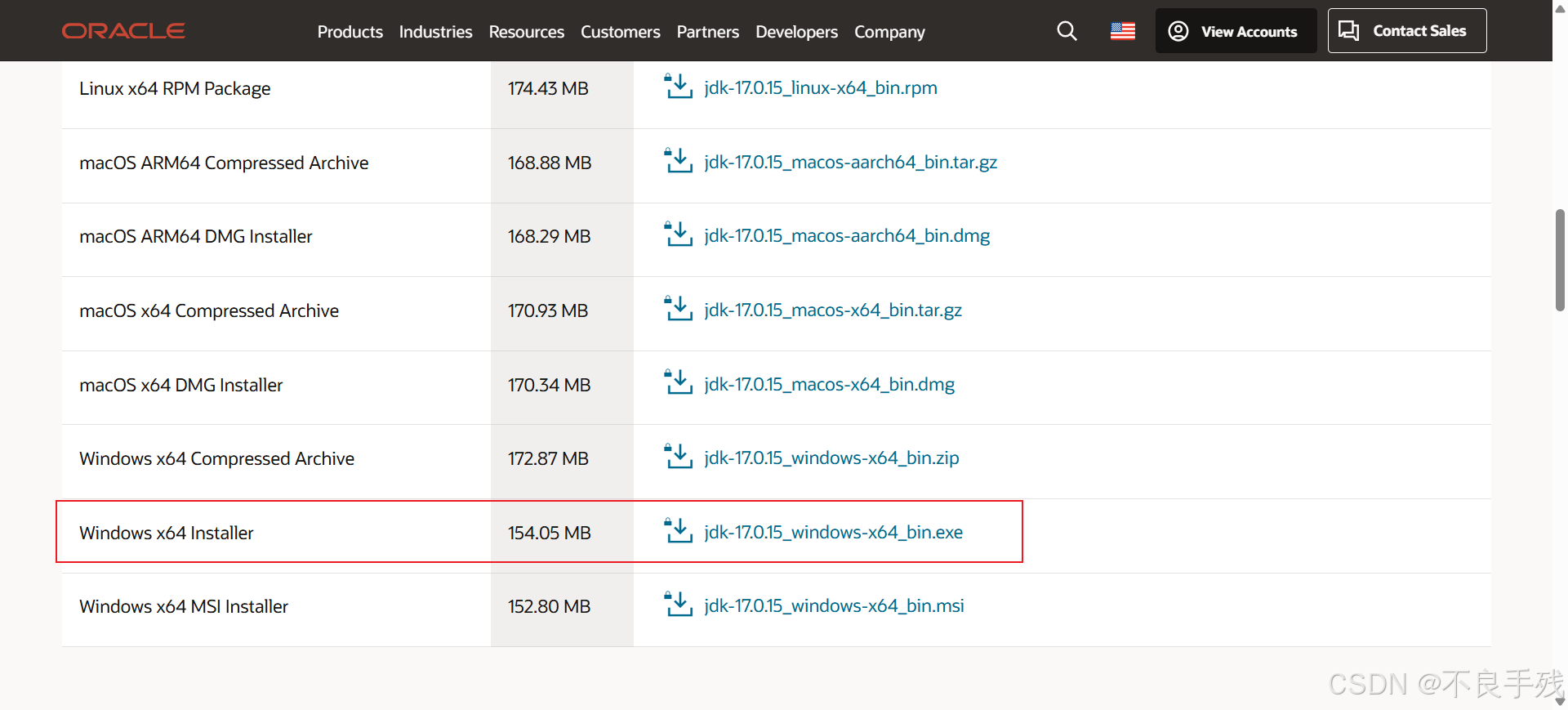Image resolution: width=1568 pixels, height=710 pixels.
Task: Select macOS ARM64 DMG Installer text
Action: [196, 236]
